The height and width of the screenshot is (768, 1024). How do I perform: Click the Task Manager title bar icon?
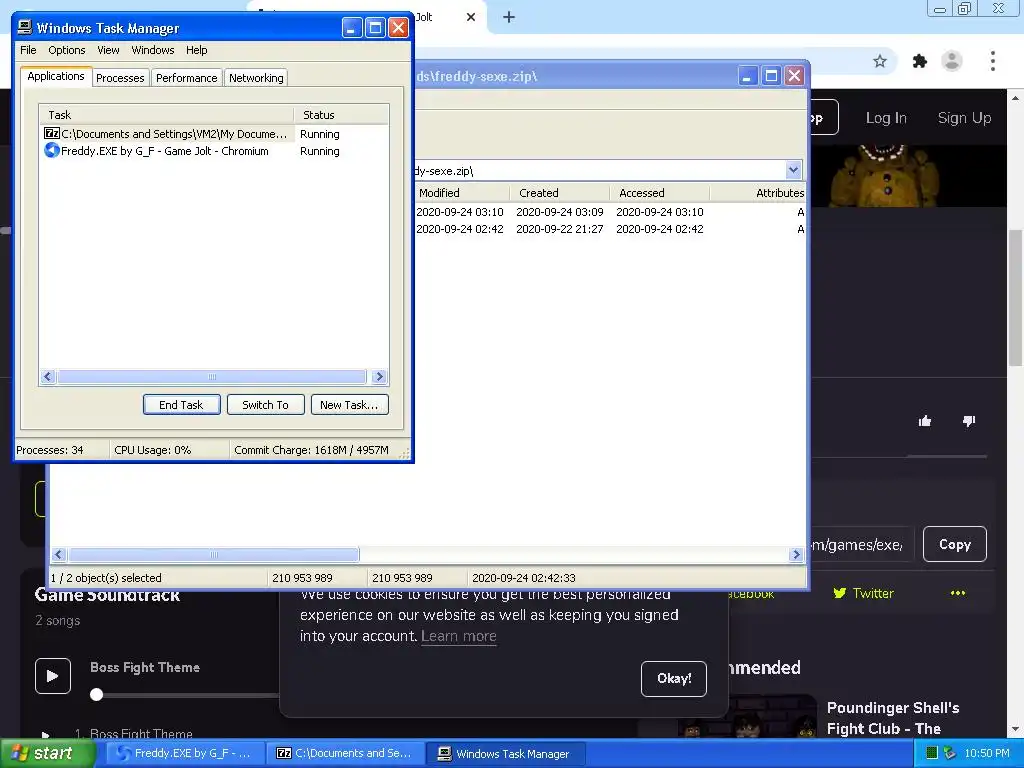point(25,27)
